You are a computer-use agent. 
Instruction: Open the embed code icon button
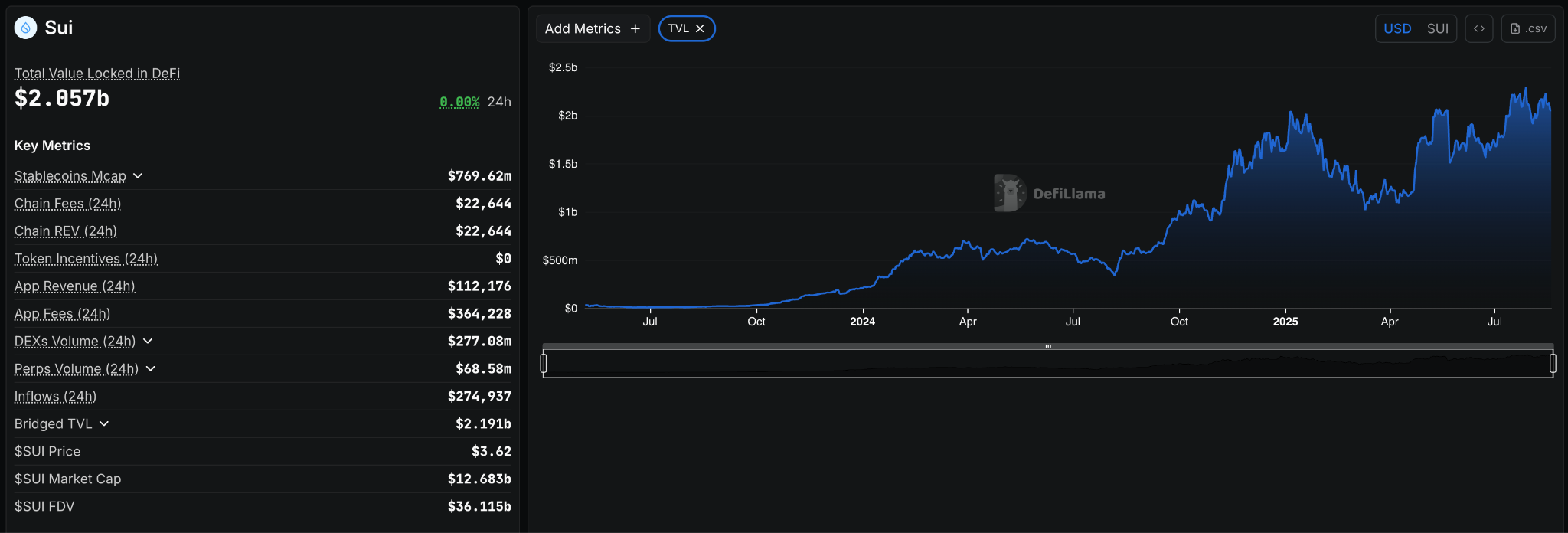pos(1479,28)
